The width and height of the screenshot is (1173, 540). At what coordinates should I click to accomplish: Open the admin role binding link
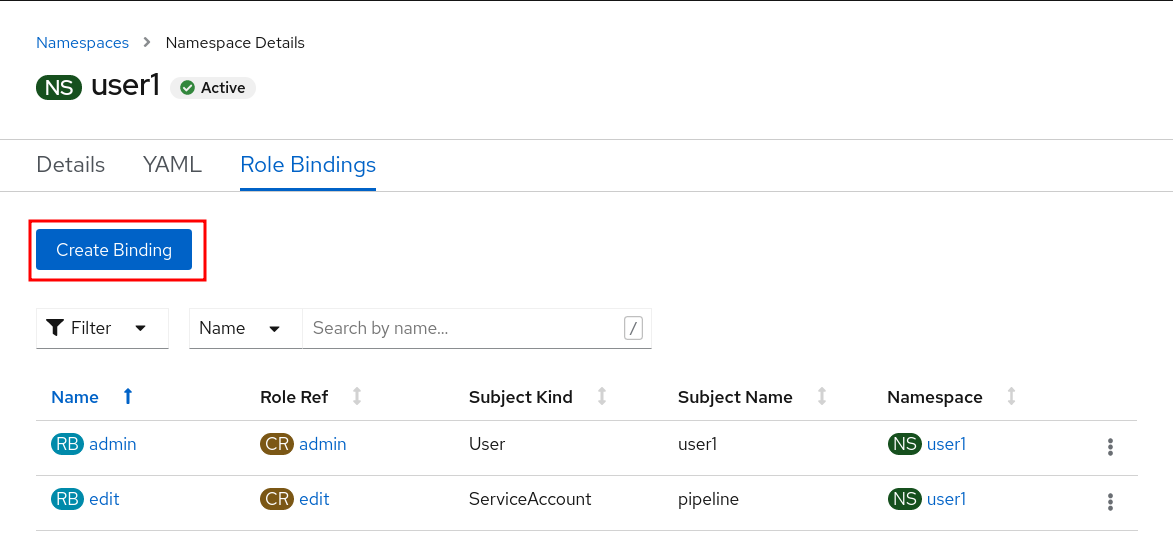tap(113, 444)
